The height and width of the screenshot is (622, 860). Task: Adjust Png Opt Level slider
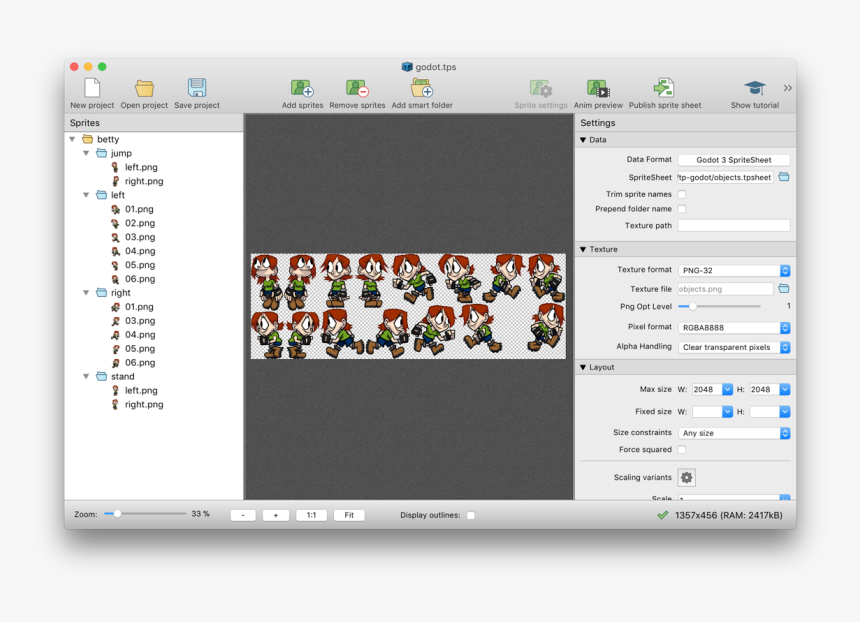[x=692, y=306]
